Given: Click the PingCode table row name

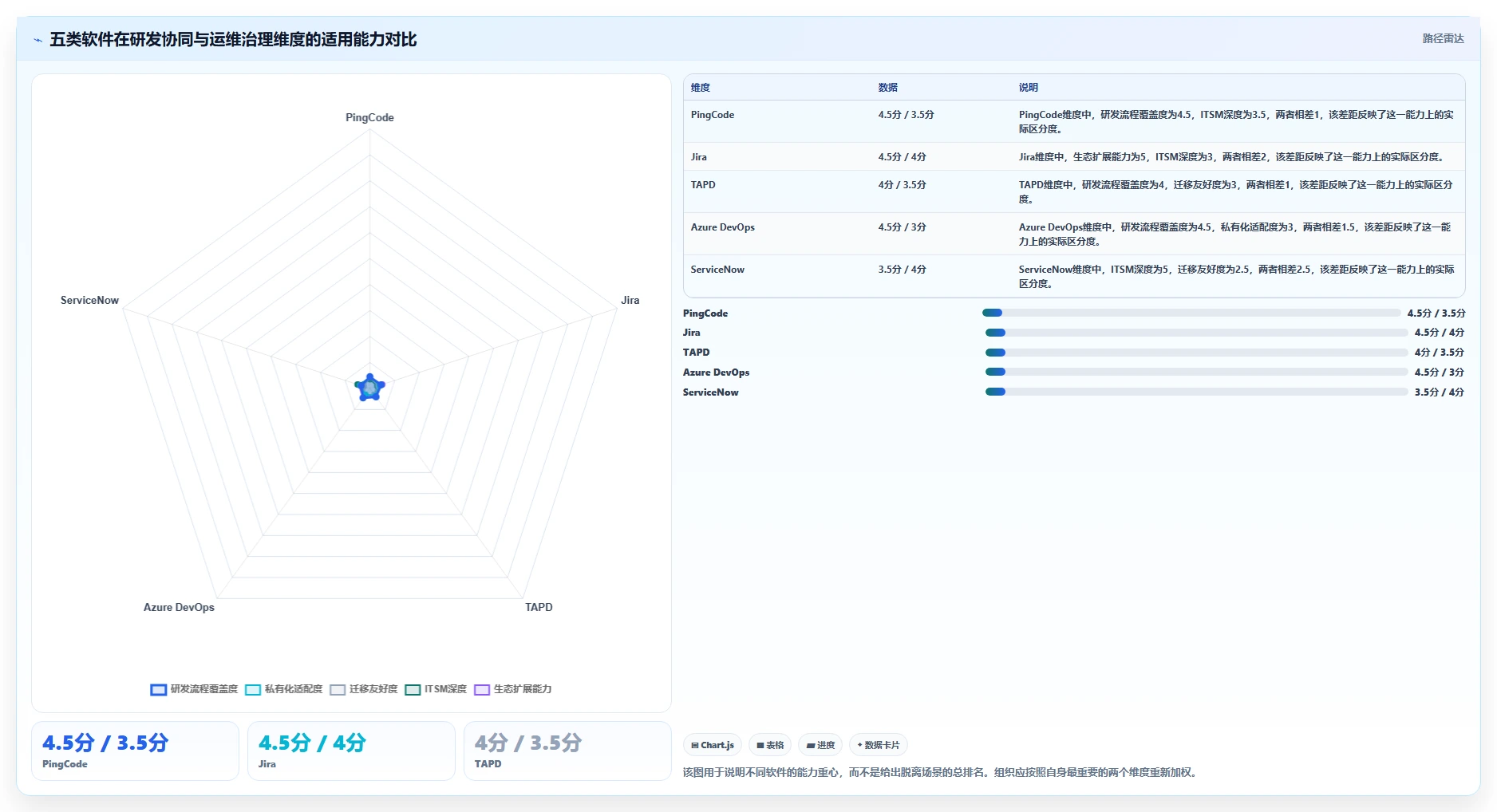Looking at the screenshot, I should [713, 115].
